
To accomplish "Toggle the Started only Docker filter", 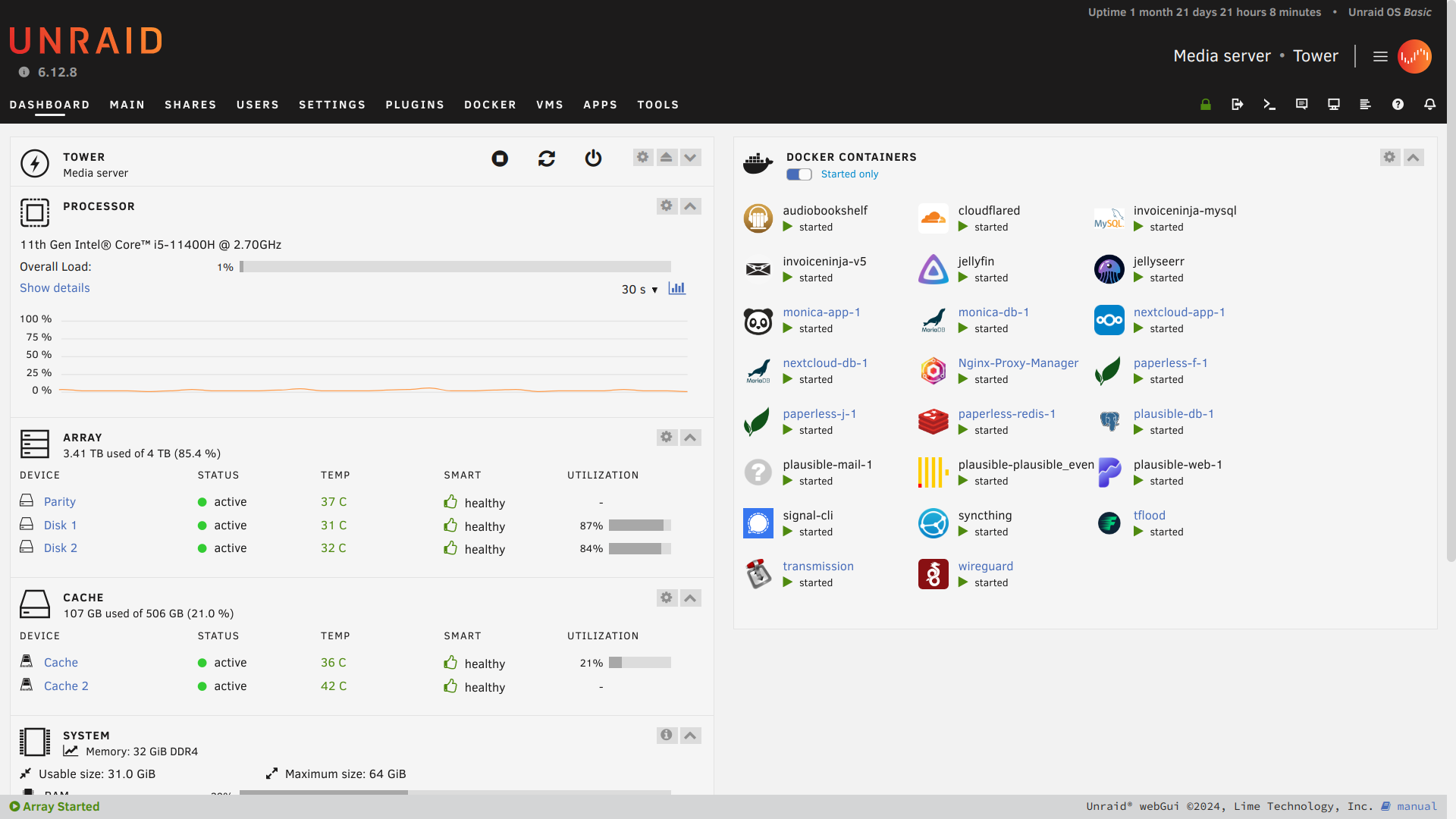I will tap(797, 173).
